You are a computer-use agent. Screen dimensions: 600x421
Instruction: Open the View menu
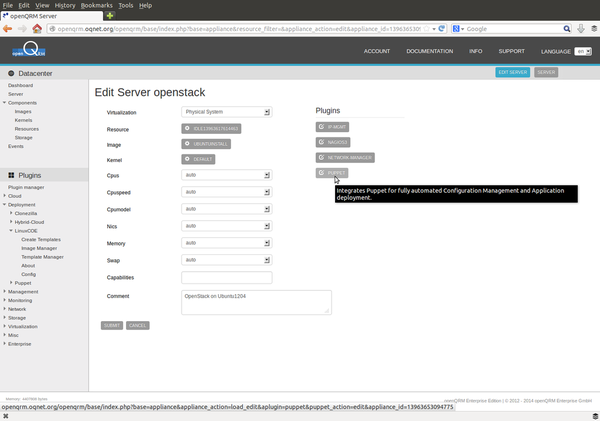pyautogui.click(x=42, y=5)
